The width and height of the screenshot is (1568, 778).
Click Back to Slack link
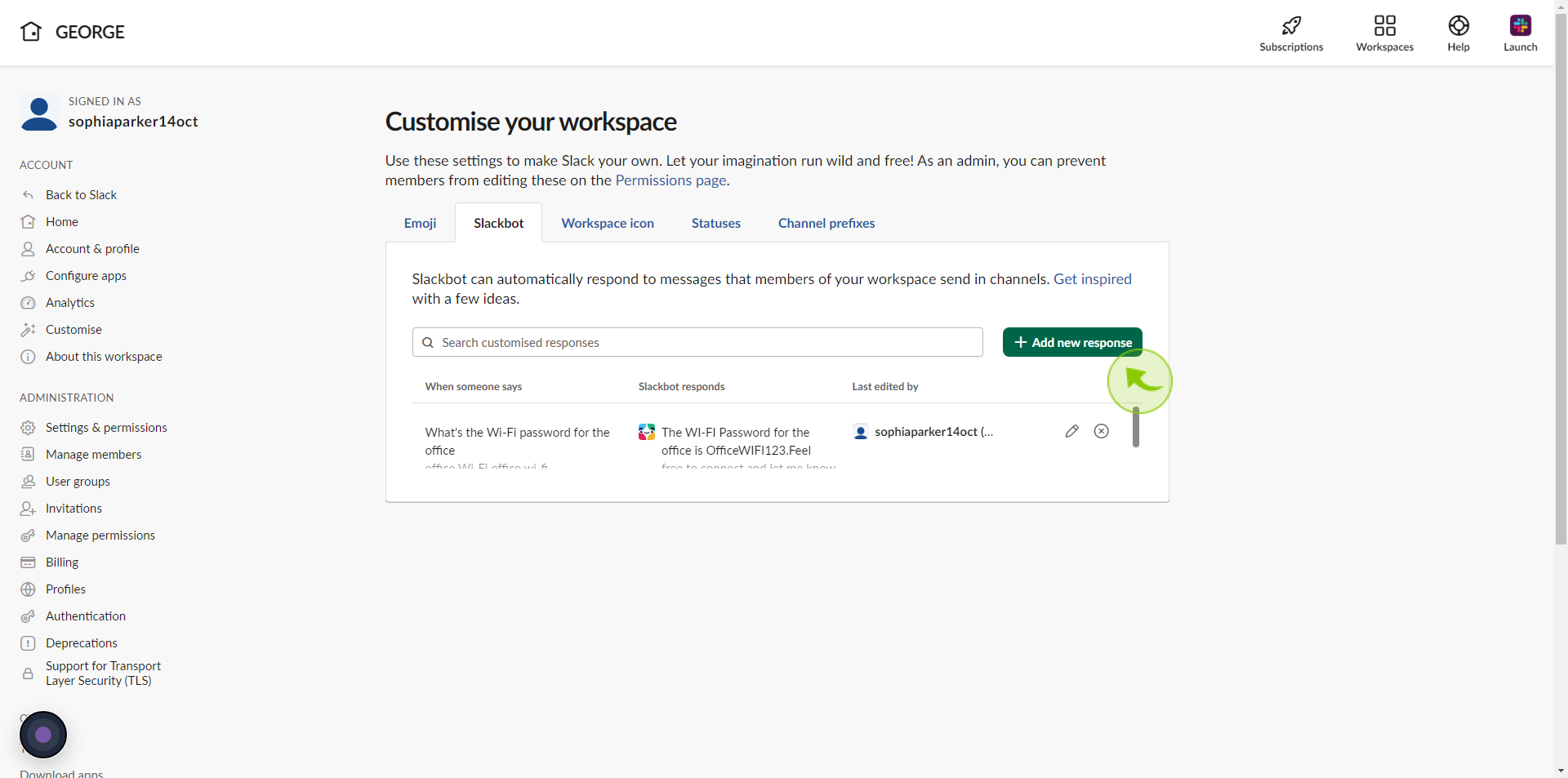pyautogui.click(x=81, y=195)
